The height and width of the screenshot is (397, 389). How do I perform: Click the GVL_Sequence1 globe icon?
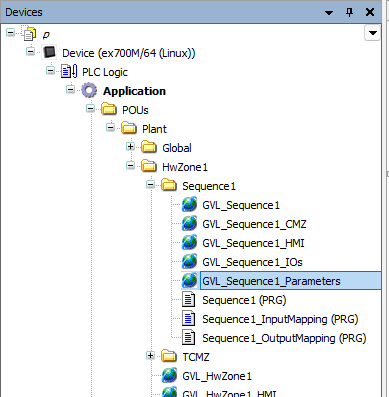[189, 204]
